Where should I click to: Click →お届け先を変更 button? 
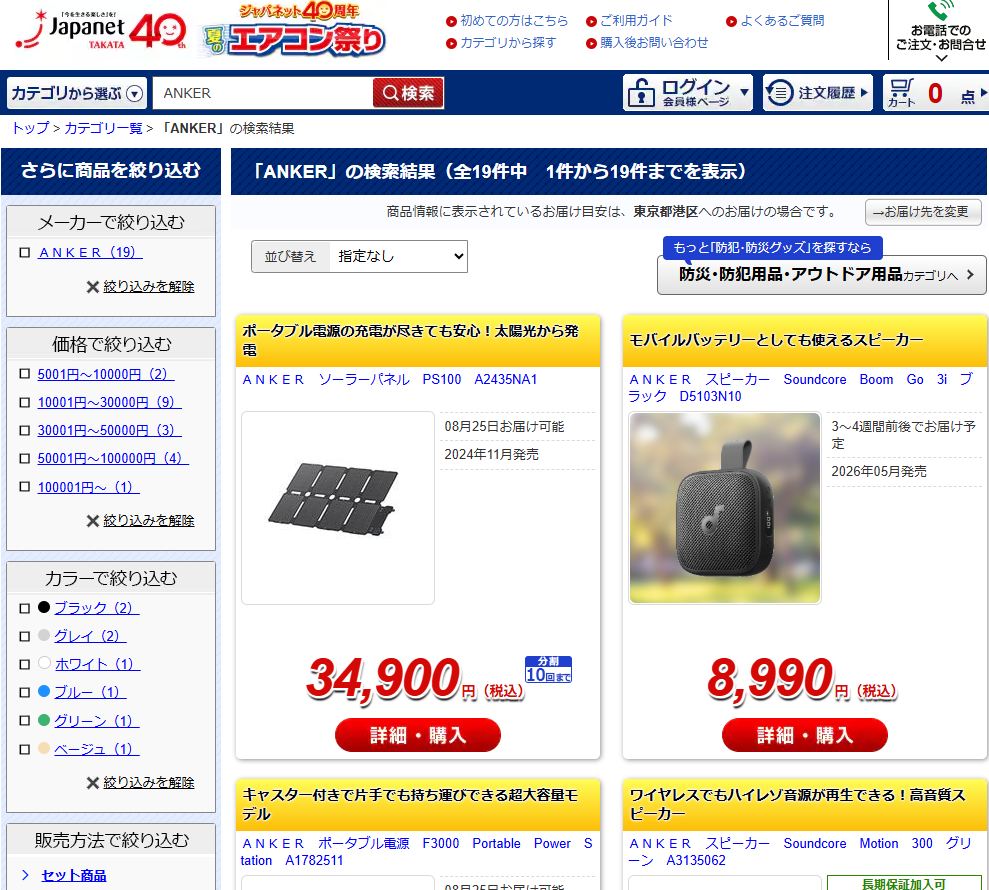pos(923,212)
